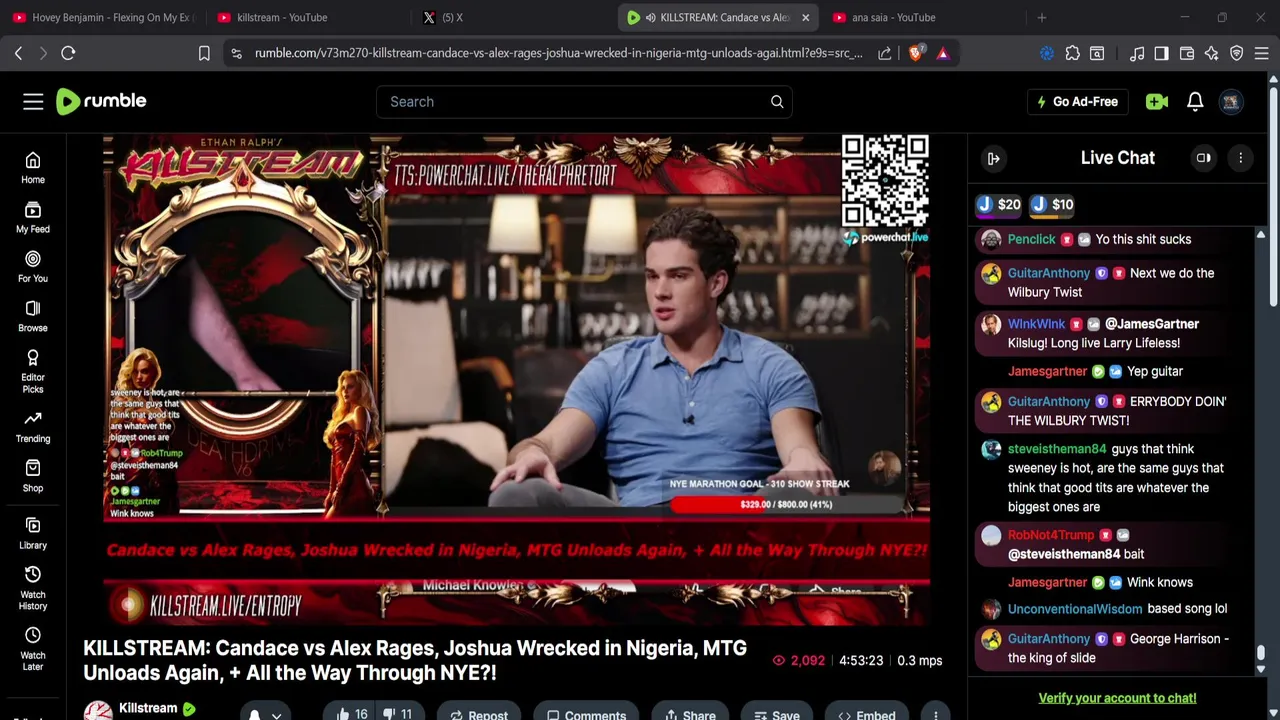Click the UnconventionalWisdom chat username
This screenshot has width=1280, height=720.
[1075, 609]
